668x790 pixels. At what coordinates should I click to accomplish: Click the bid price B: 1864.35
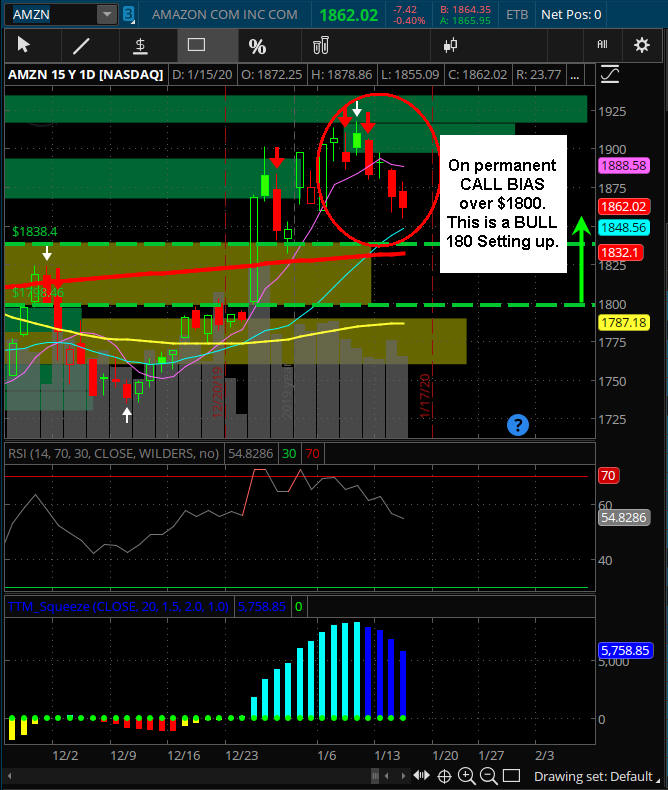[x=465, y=10]
